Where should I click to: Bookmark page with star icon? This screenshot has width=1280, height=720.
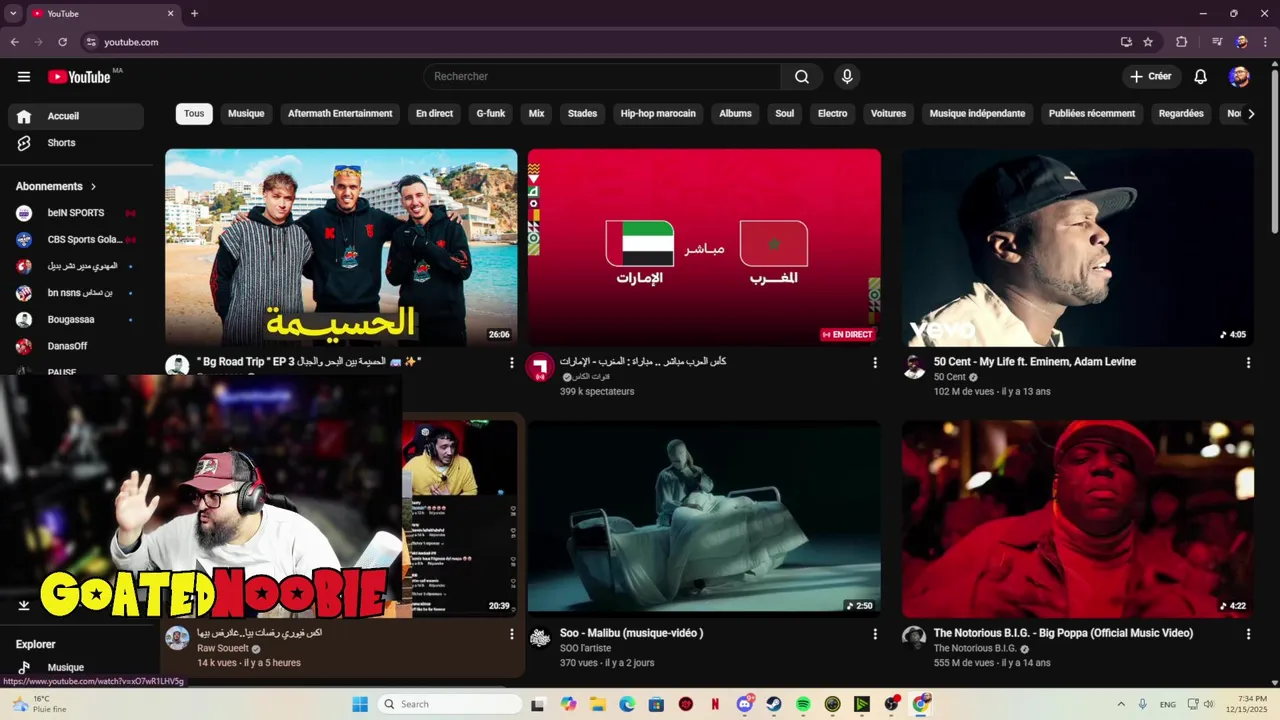[x=1148, y=42]
